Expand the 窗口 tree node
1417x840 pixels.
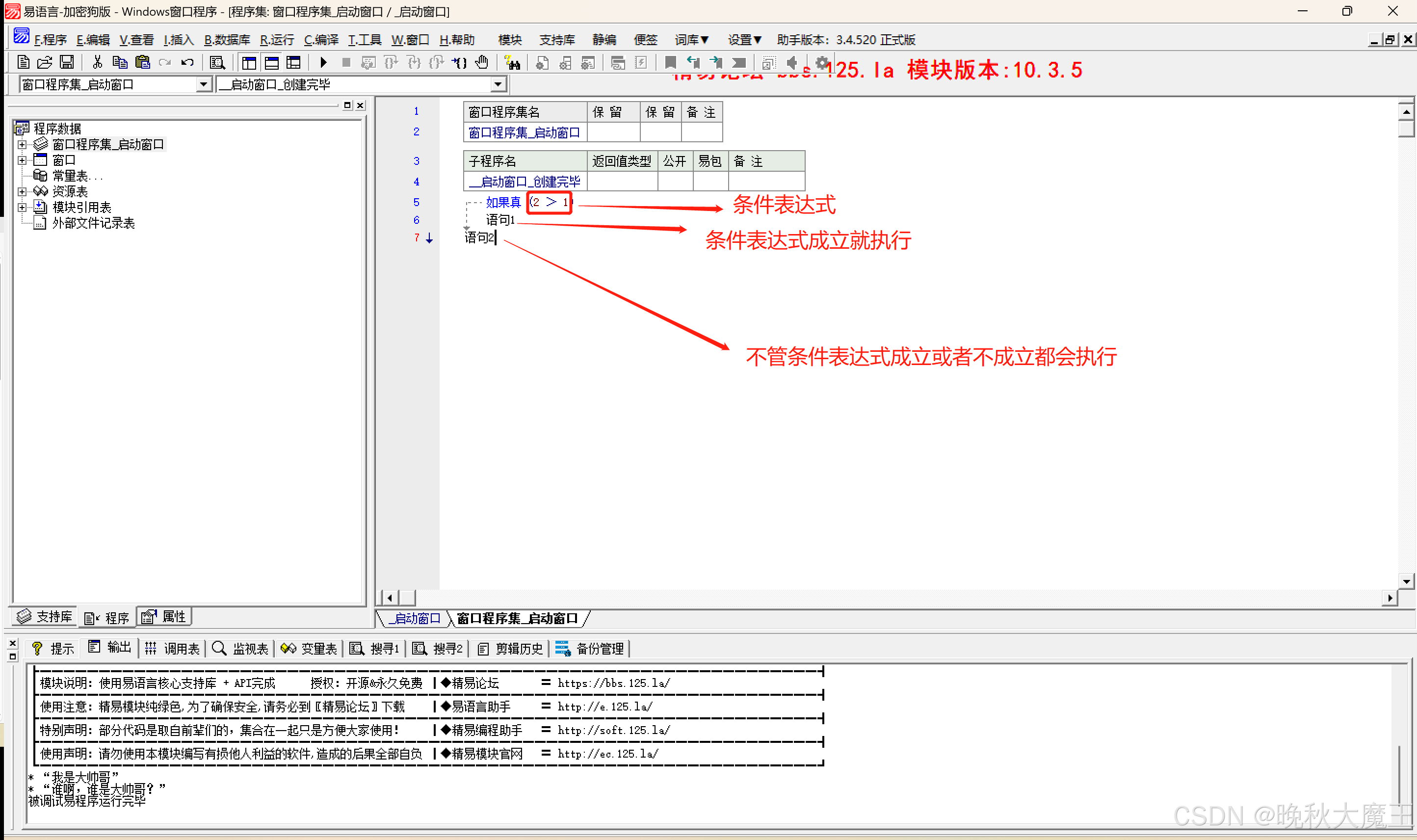22,160
